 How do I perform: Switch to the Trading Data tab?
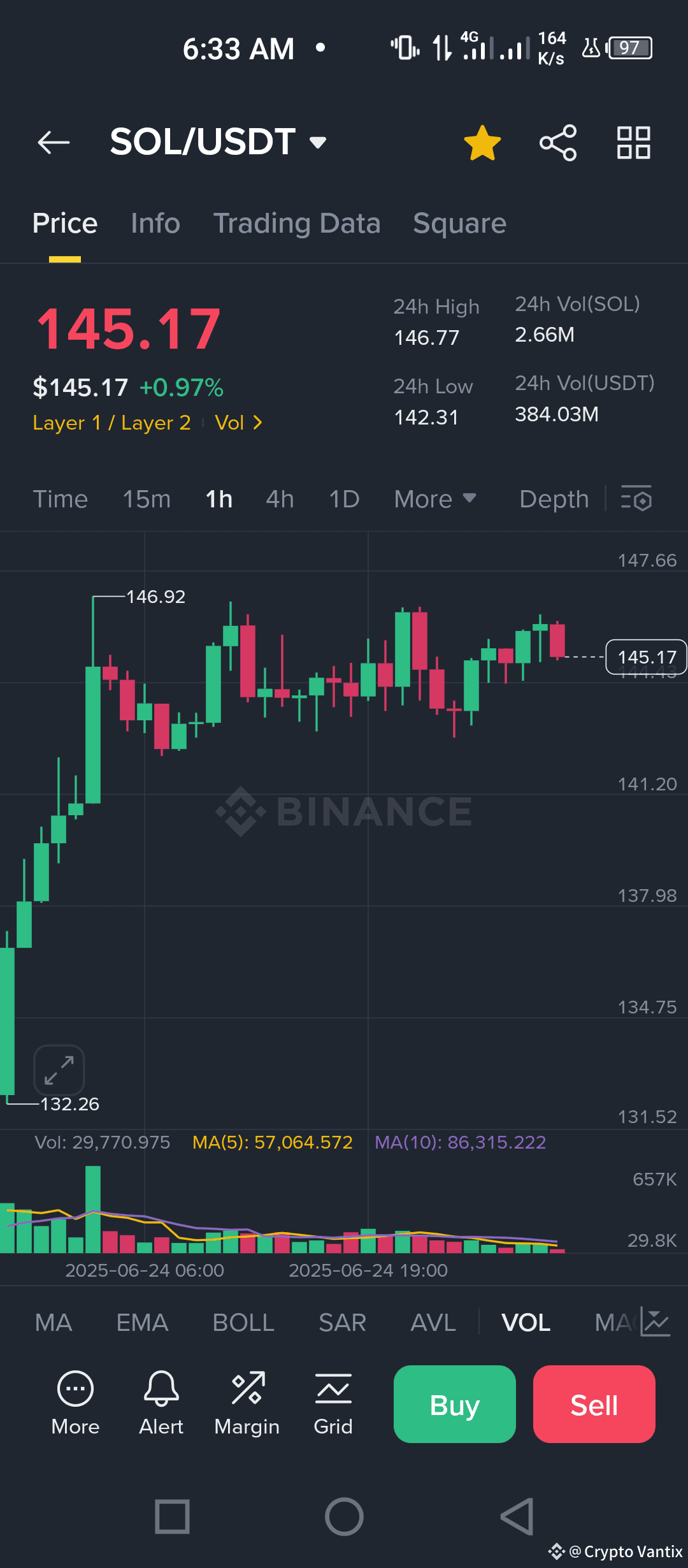pyautogui.click(x=297, y=224)
